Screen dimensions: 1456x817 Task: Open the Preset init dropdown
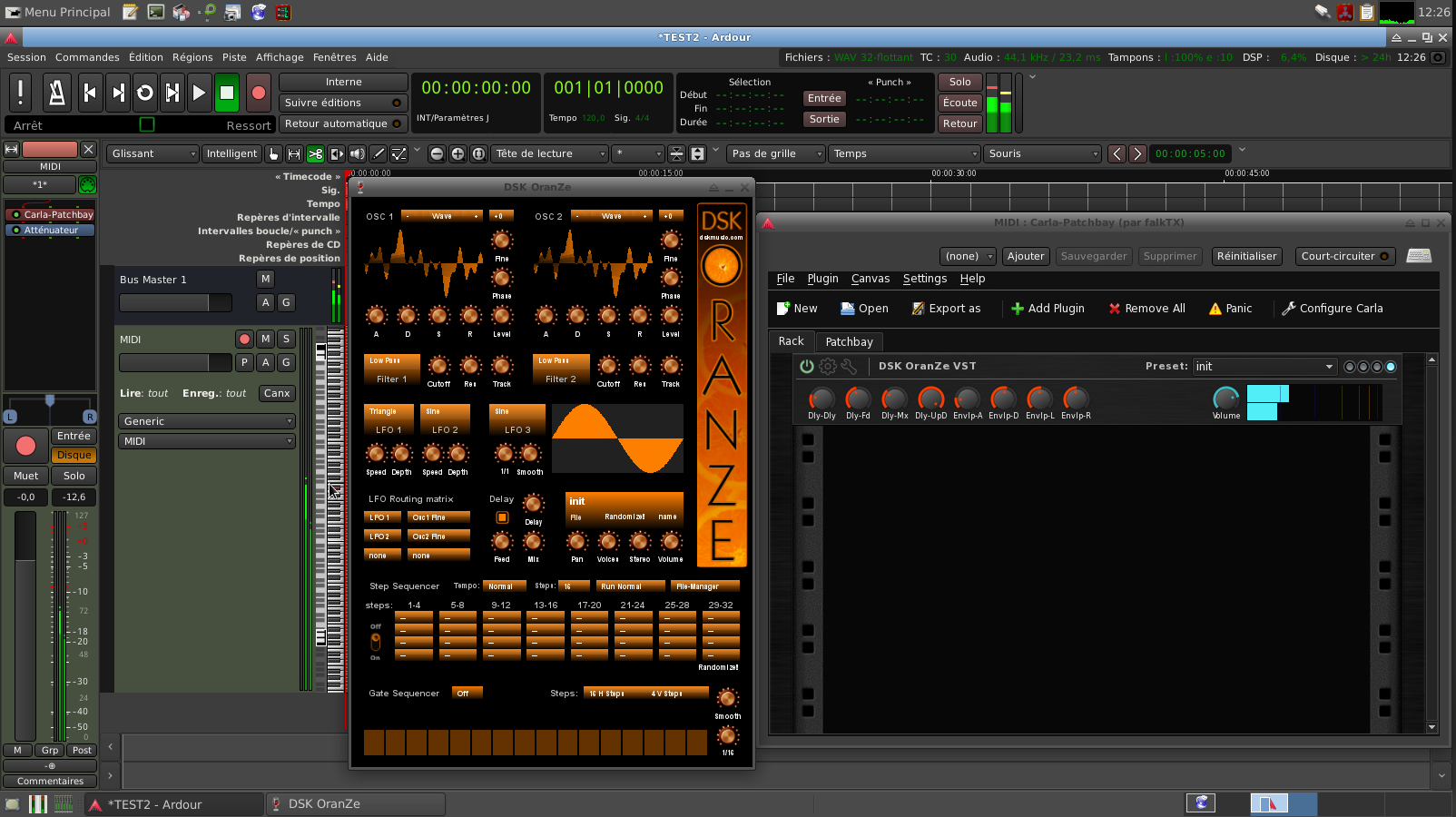coord(1264,367)
